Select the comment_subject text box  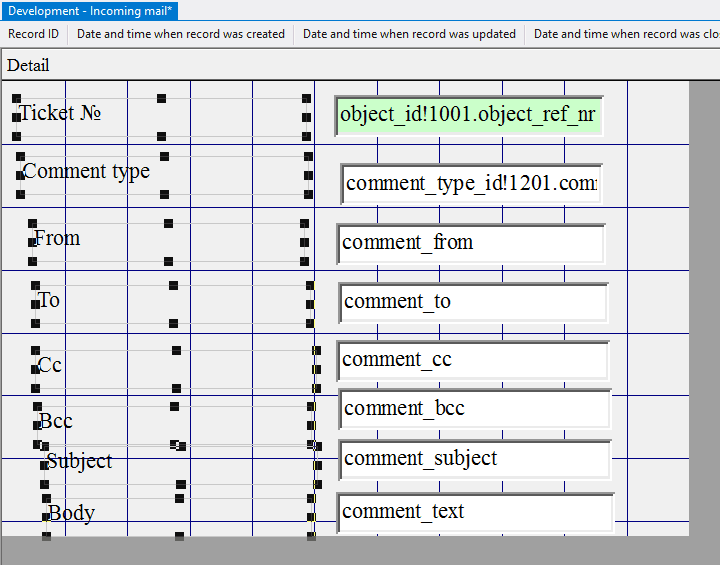tap(474, 459)
